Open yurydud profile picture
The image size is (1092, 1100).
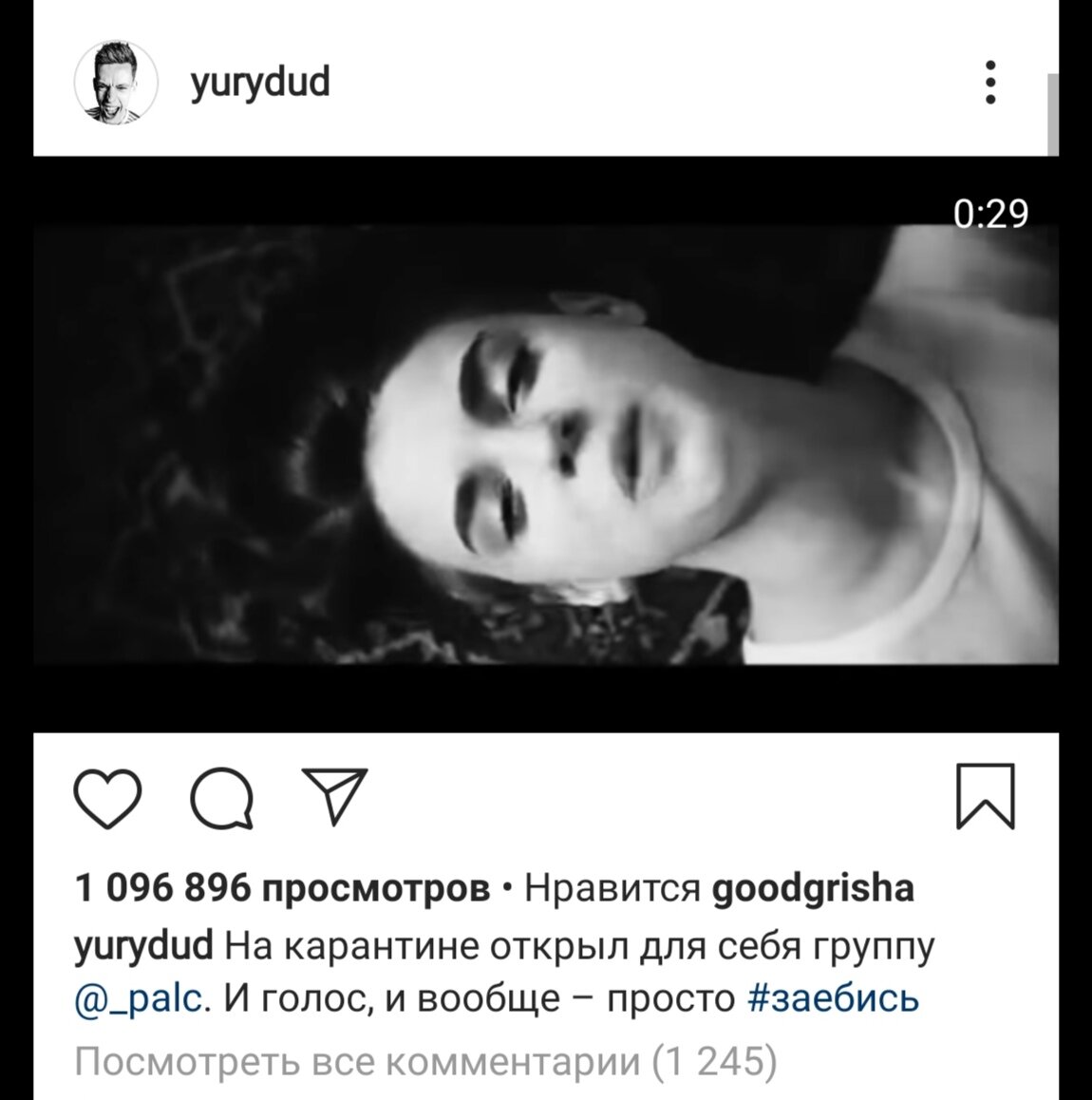(x=116, y=83)
